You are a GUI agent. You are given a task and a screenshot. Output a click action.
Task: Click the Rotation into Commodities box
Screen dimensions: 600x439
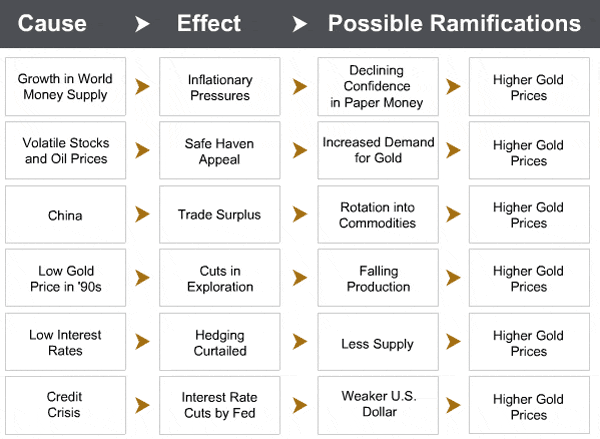click(x=378, y=214)
